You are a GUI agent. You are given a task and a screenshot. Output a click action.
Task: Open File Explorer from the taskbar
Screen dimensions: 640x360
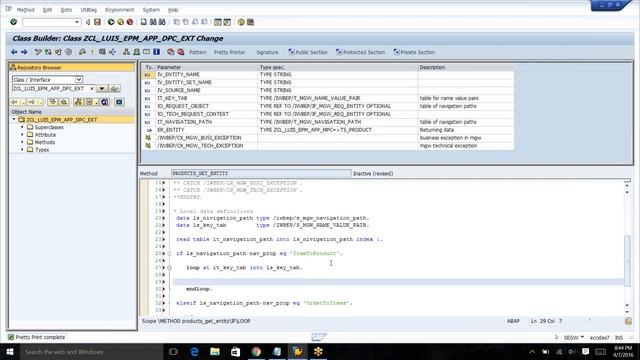point(215,351)
